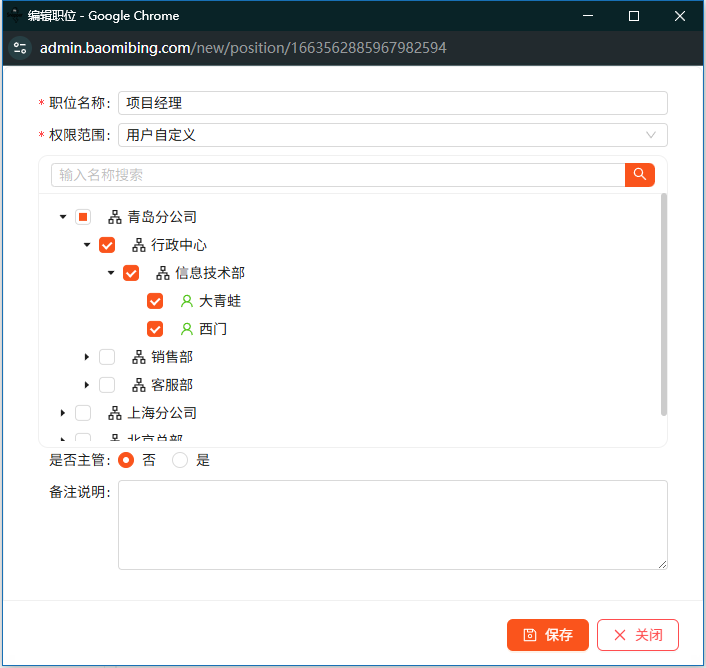Open the 权限范围 dropdown

pos(392,135)
